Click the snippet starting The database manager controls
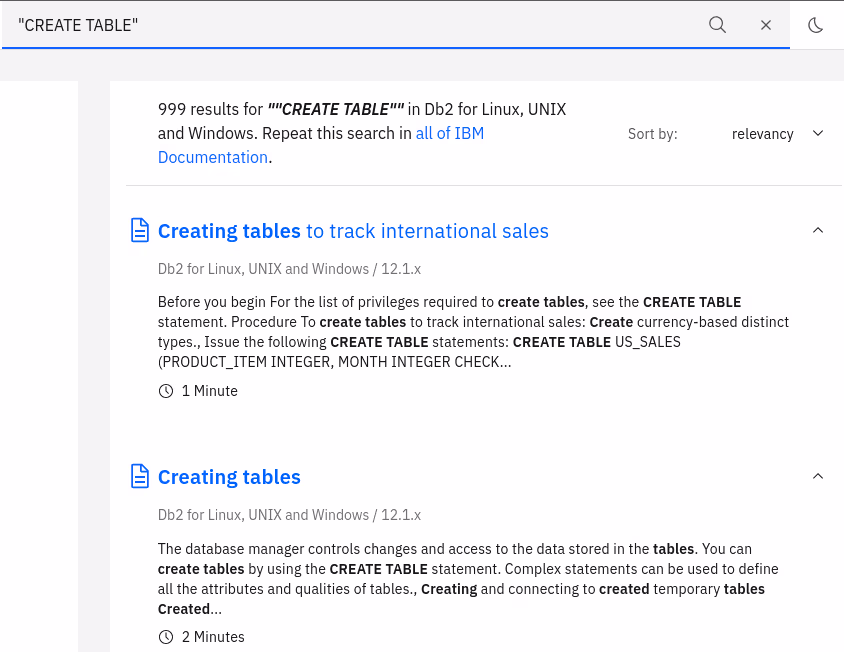This screenshot has height=652, width=844. pyautogui.click(x=468, y=579)
